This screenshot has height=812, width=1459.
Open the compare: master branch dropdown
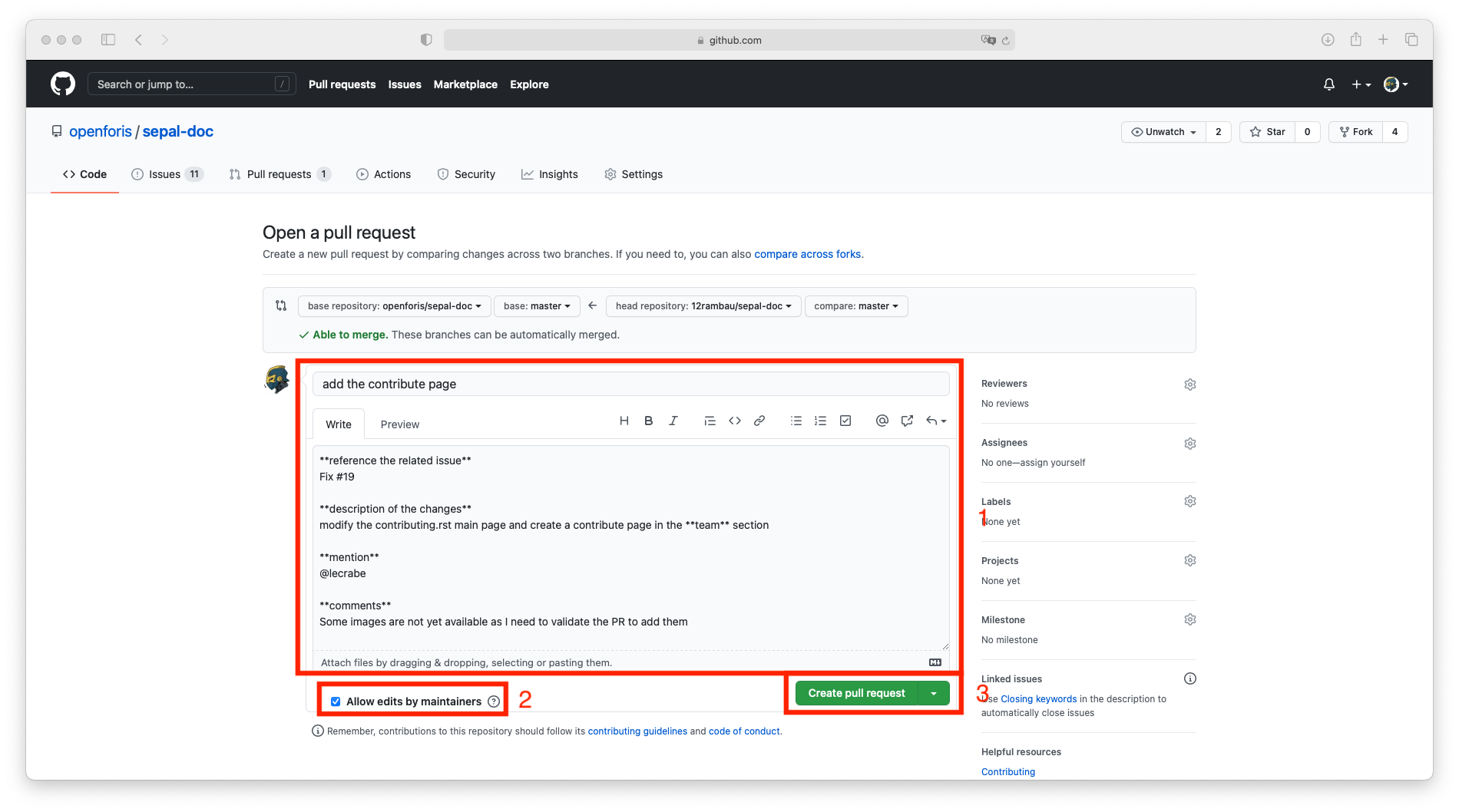tap(855, 306)
